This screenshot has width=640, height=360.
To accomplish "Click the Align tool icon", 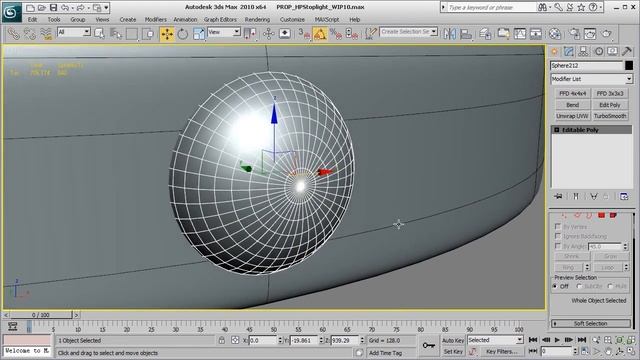I will pyautogui.click(x=466, y=34).
